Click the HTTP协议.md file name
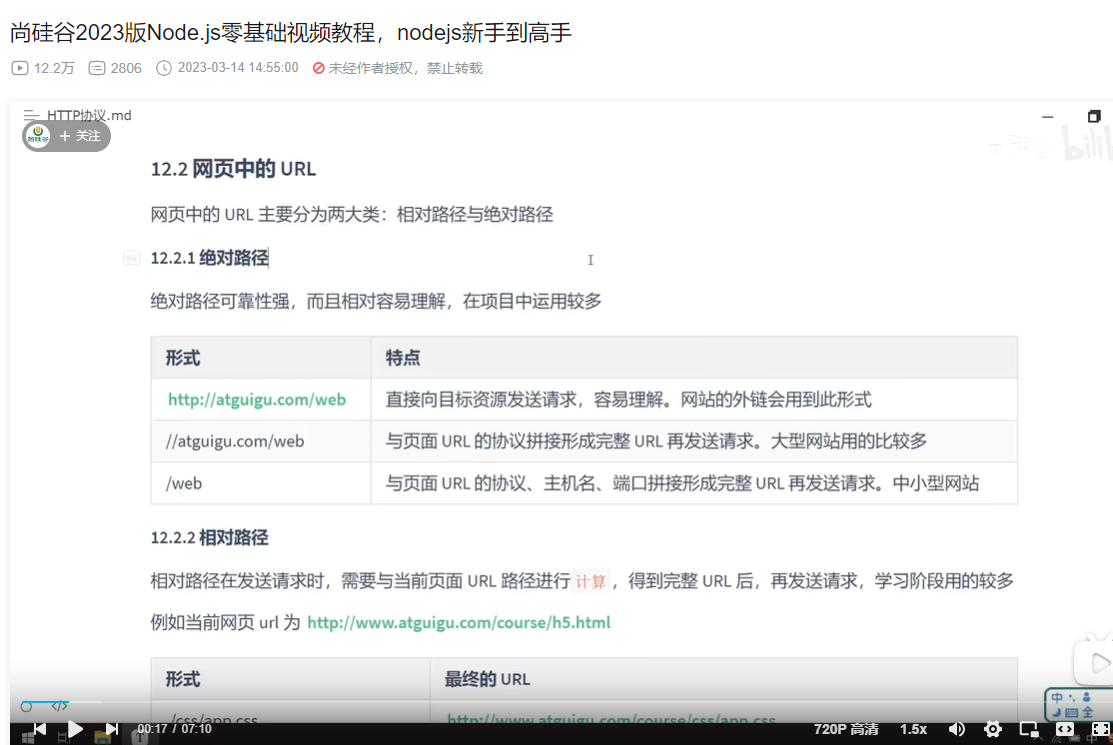 pyautogui.click(x=89, y=115)
